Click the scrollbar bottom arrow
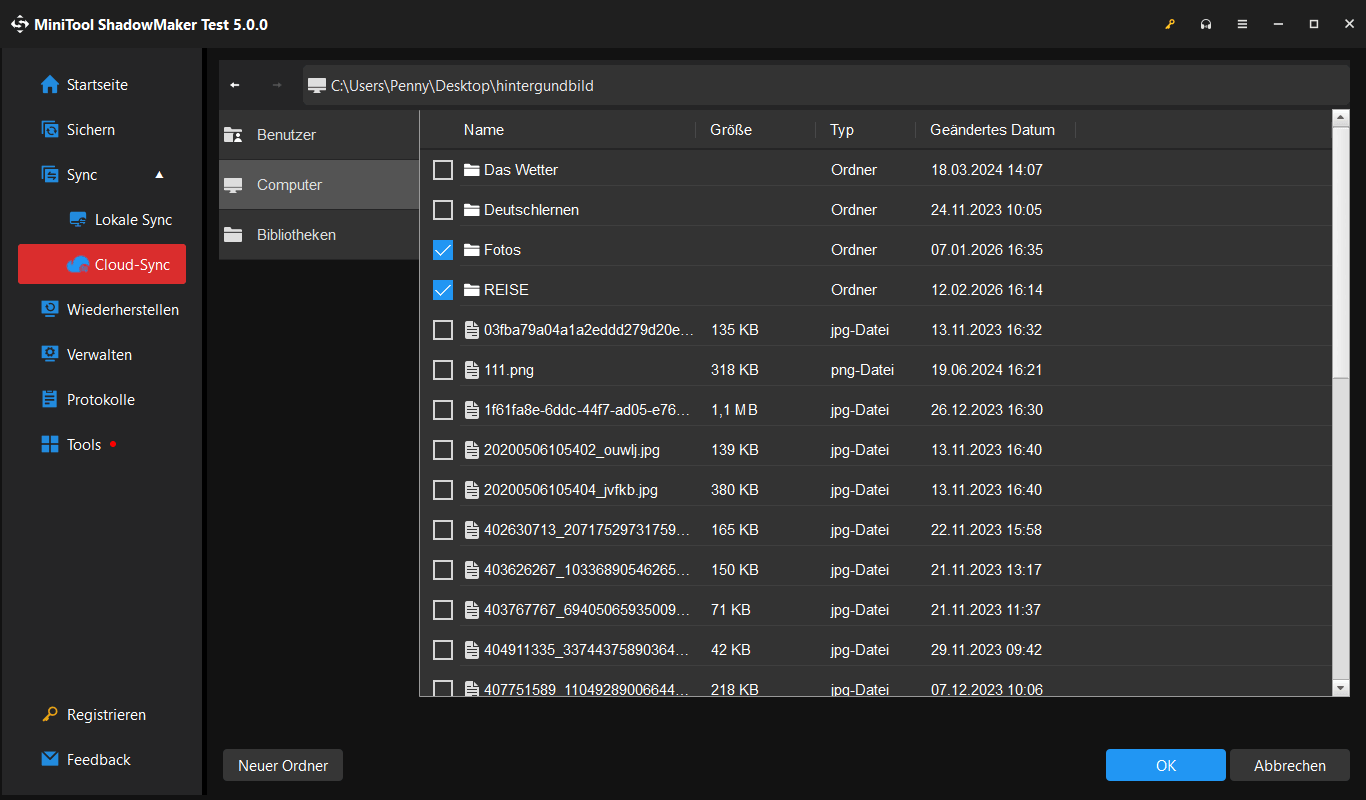Viewport: 1366px width, 800px height. click(1341, 688)
